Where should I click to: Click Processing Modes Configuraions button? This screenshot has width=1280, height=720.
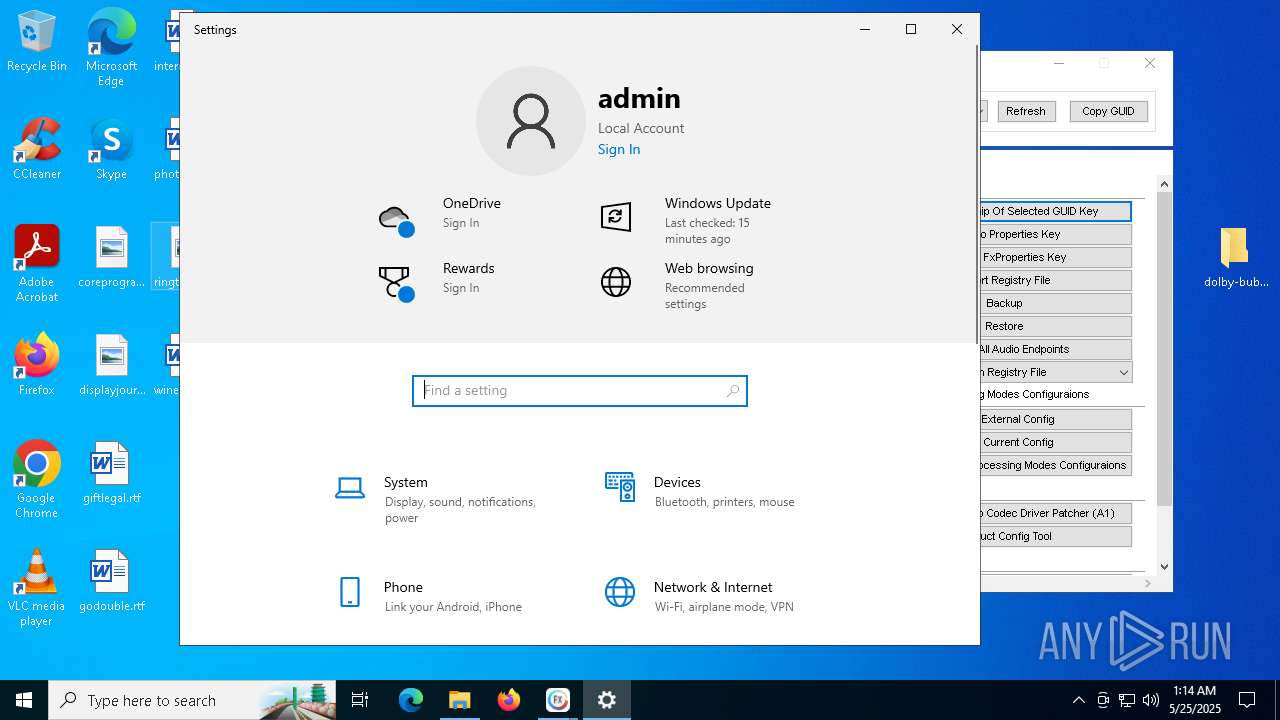pos(1055,465)
